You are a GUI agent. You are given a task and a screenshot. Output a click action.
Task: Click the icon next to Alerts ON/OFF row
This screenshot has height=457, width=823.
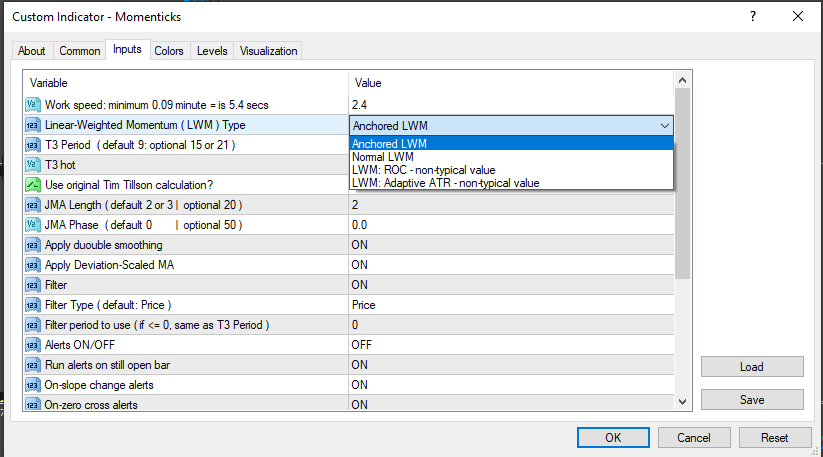33,345
